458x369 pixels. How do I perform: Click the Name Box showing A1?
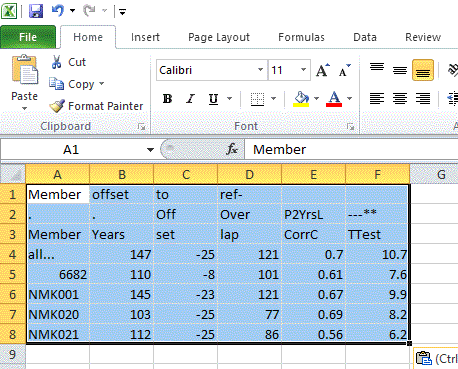[x=71, y=150]
